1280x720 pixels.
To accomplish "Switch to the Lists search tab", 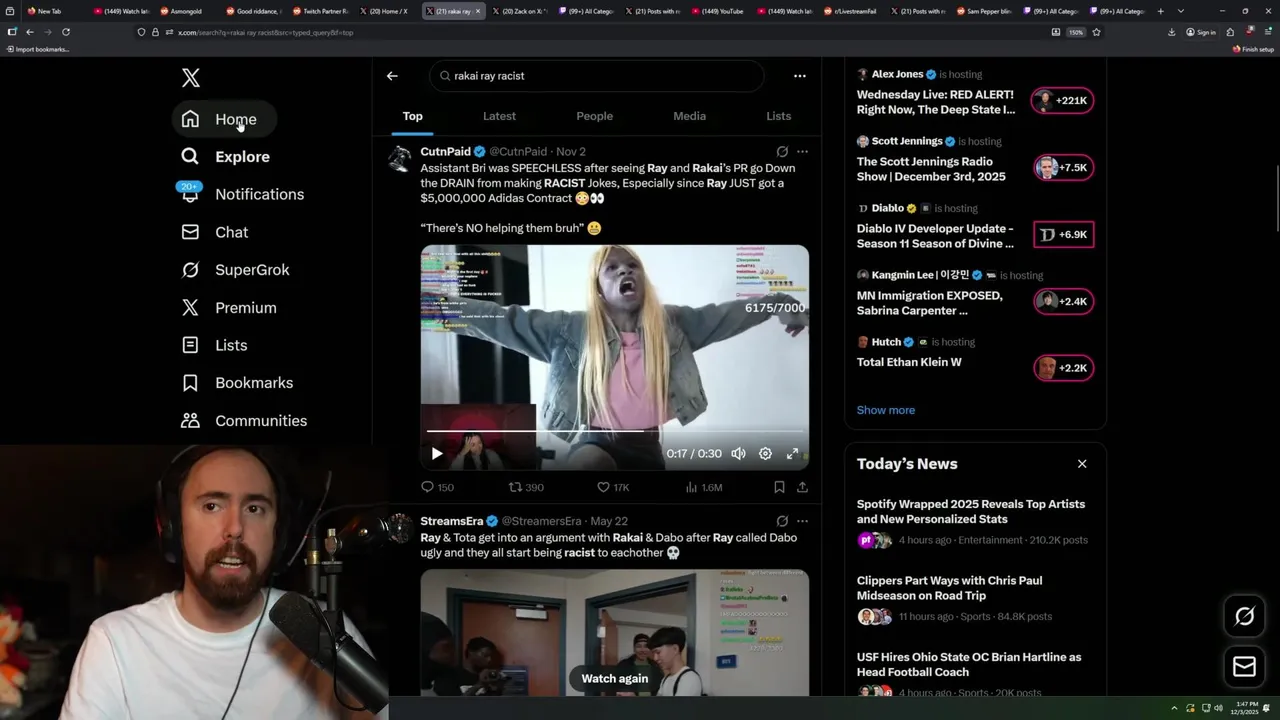I will (x=778, y=116).
